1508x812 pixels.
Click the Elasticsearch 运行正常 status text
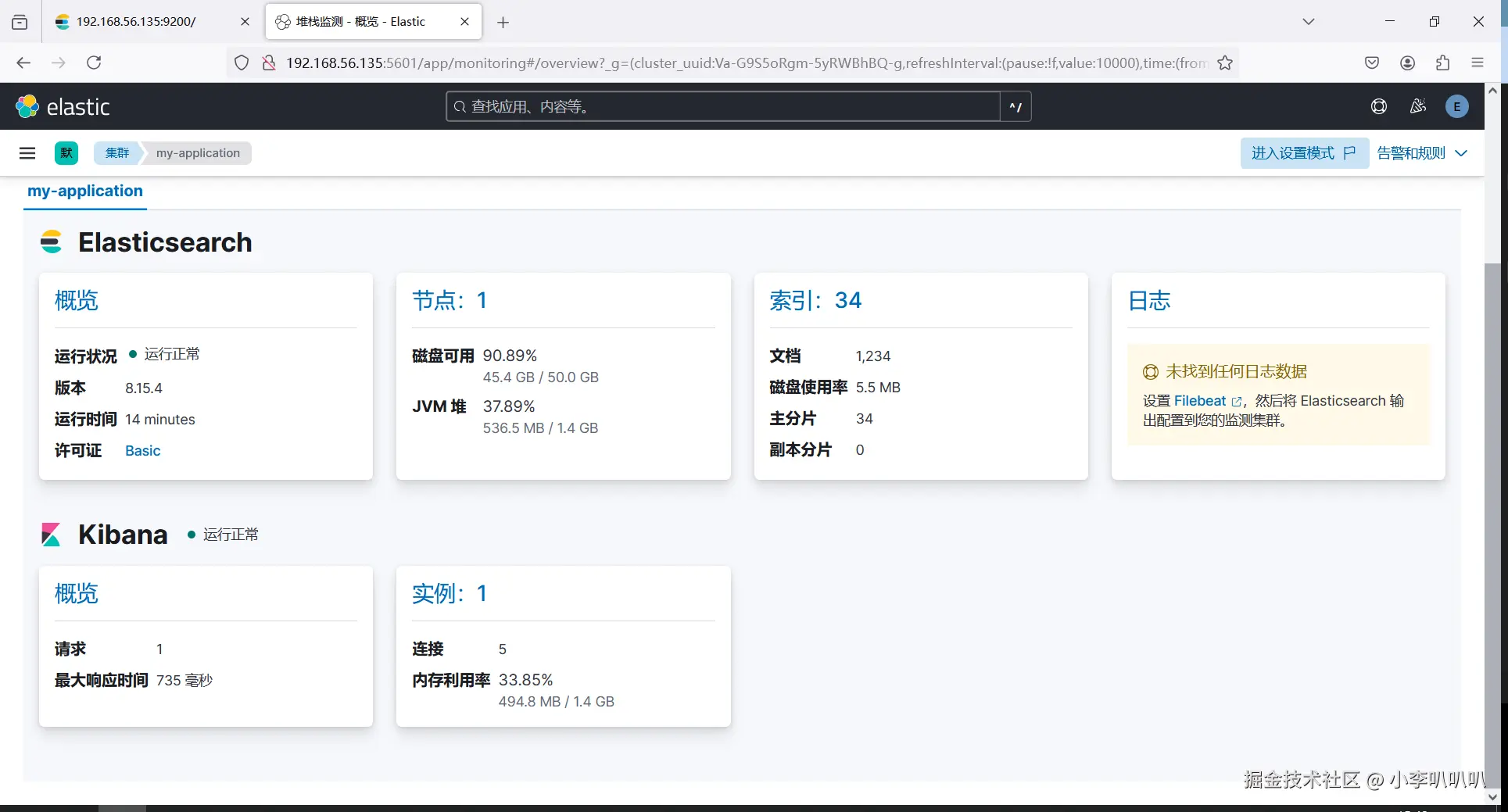point(172,355)
